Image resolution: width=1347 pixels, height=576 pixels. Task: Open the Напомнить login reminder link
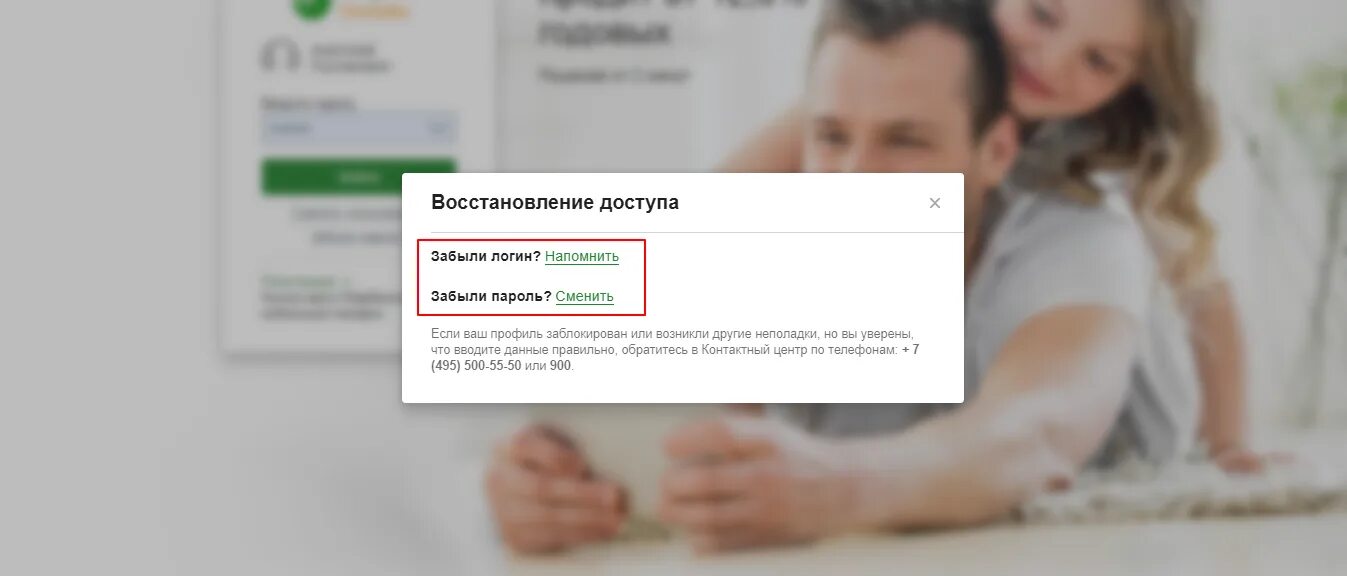(x=582, y=256)
